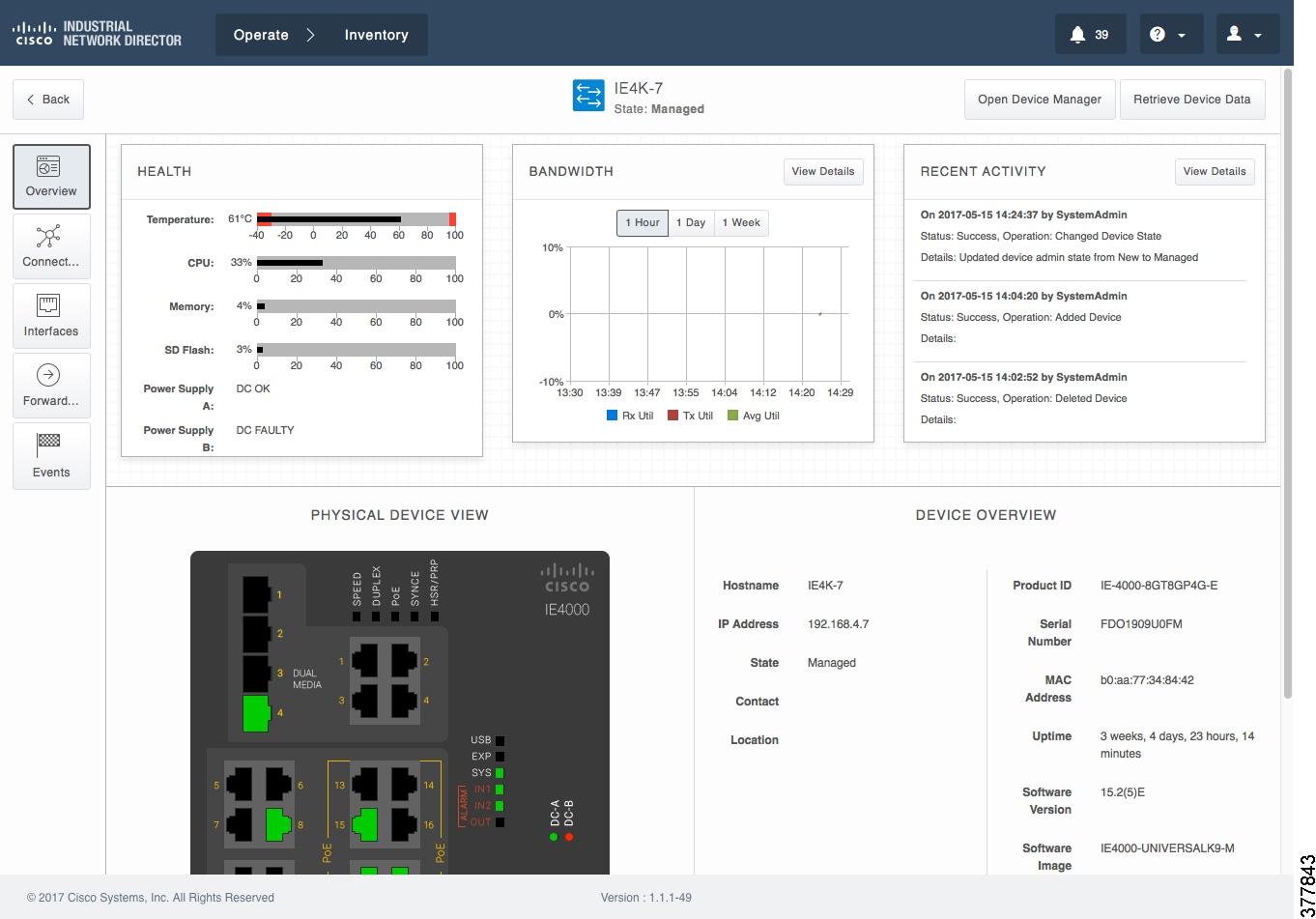Screen dimensions: 1316x919
Task: Click the OUT alarm LED
Action: pos(500,822)
